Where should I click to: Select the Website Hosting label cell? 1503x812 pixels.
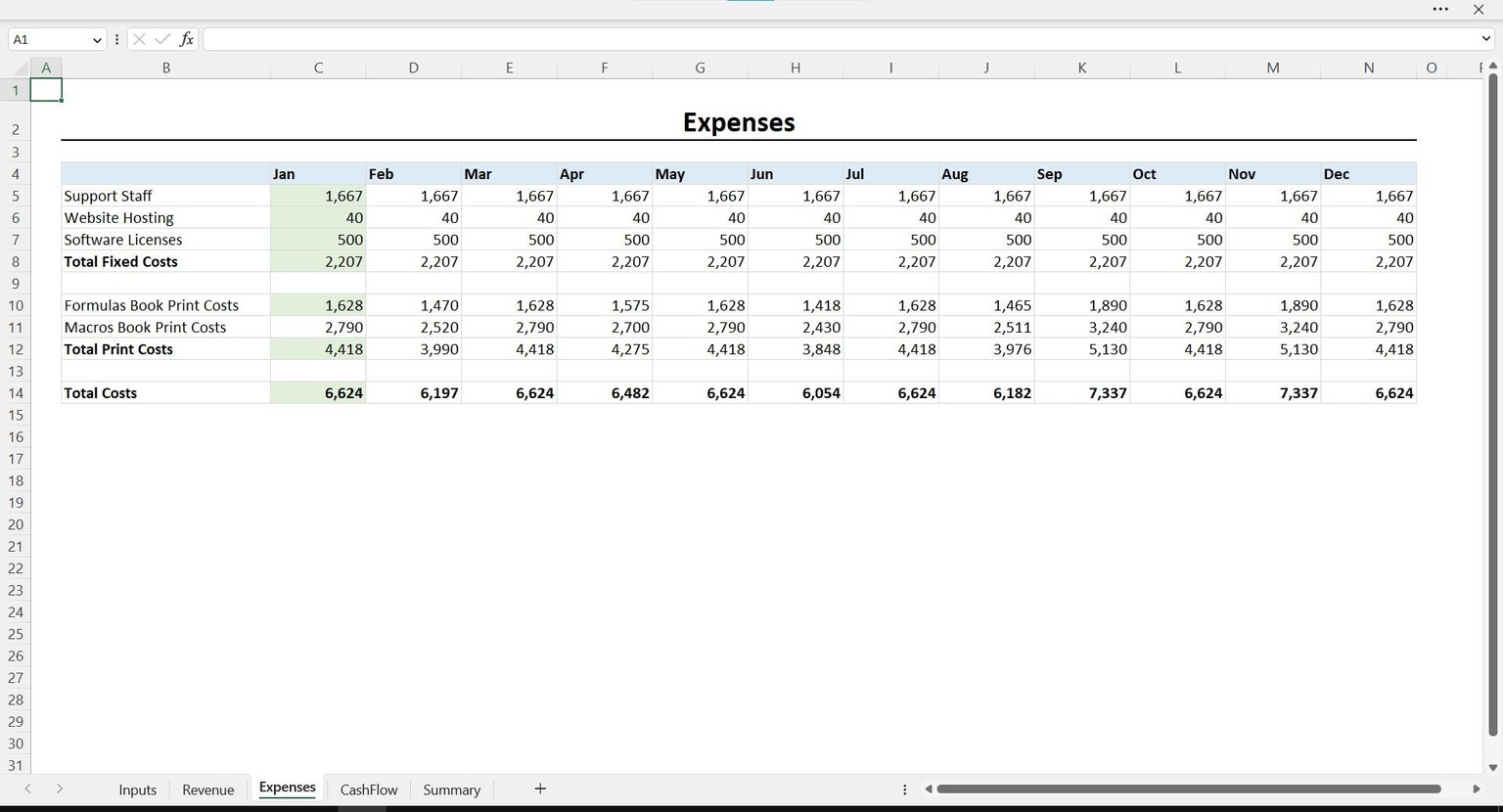click(x=165, y=218)
